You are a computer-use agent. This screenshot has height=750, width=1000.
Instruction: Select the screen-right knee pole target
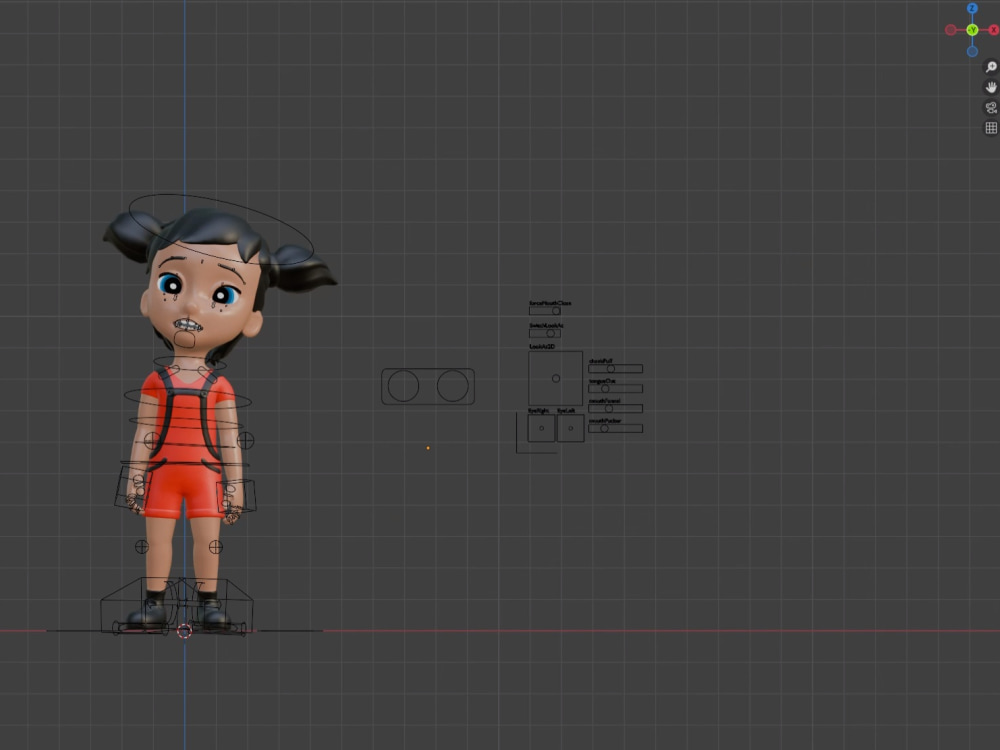pyautogui.click(x=216, y=547)
